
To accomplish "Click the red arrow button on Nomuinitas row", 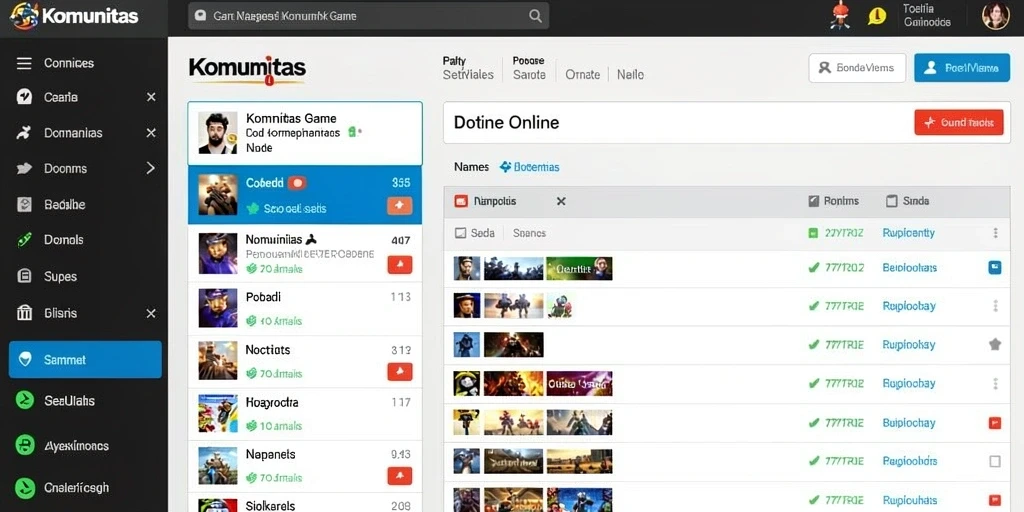I will coord(399,264).
